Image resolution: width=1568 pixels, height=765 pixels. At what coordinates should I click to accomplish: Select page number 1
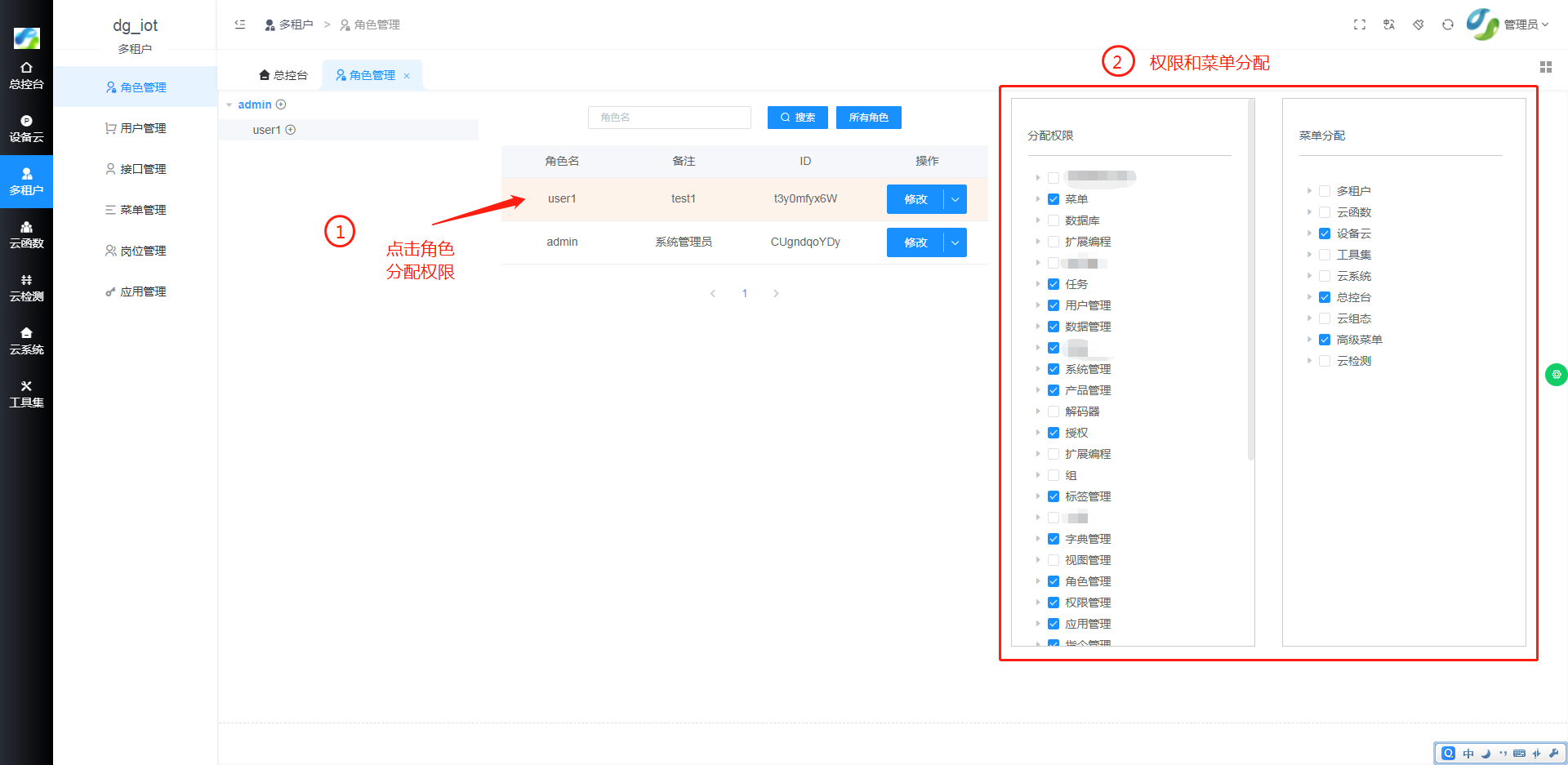pos(745,294)
